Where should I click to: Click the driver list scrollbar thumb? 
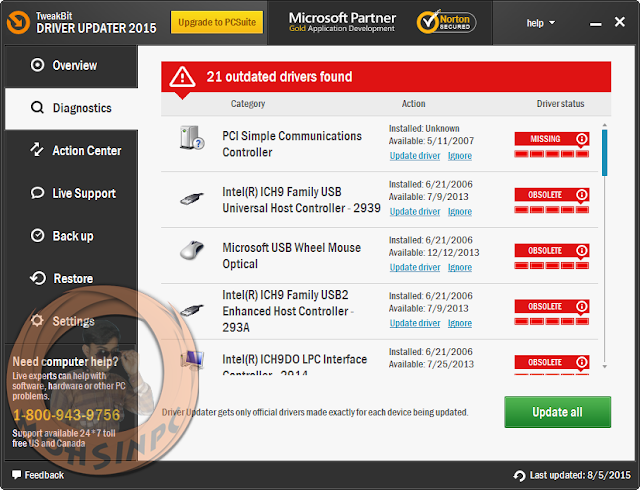[x=604, y=153]
